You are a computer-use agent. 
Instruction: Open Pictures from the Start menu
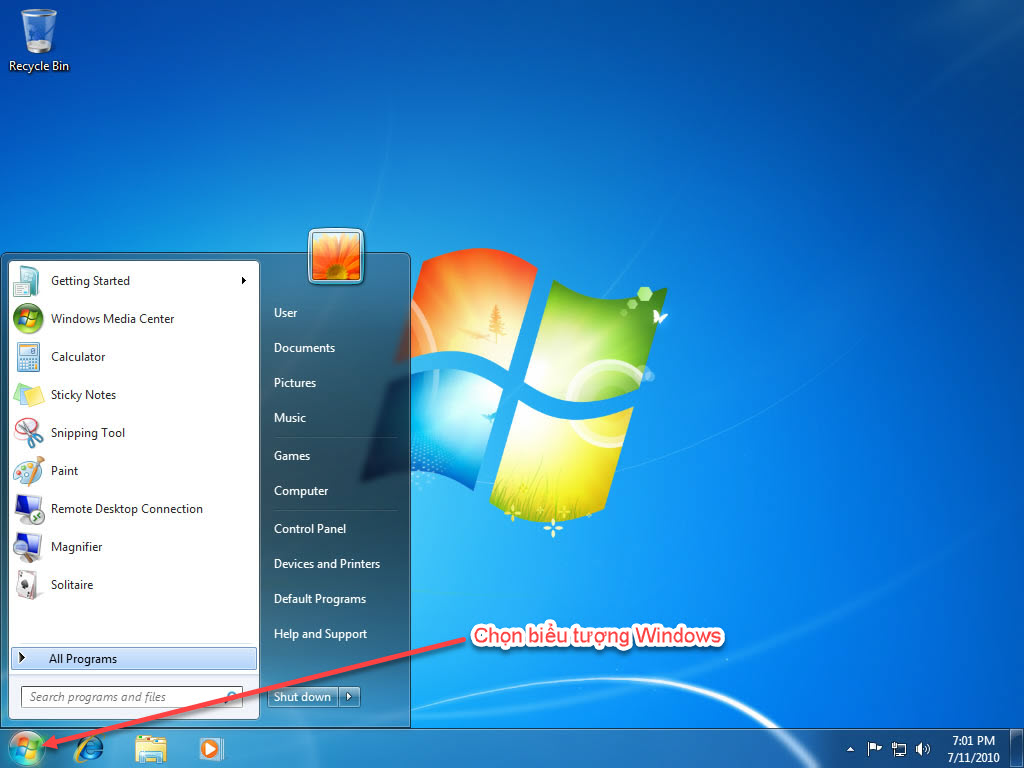[x=295, y=383]
